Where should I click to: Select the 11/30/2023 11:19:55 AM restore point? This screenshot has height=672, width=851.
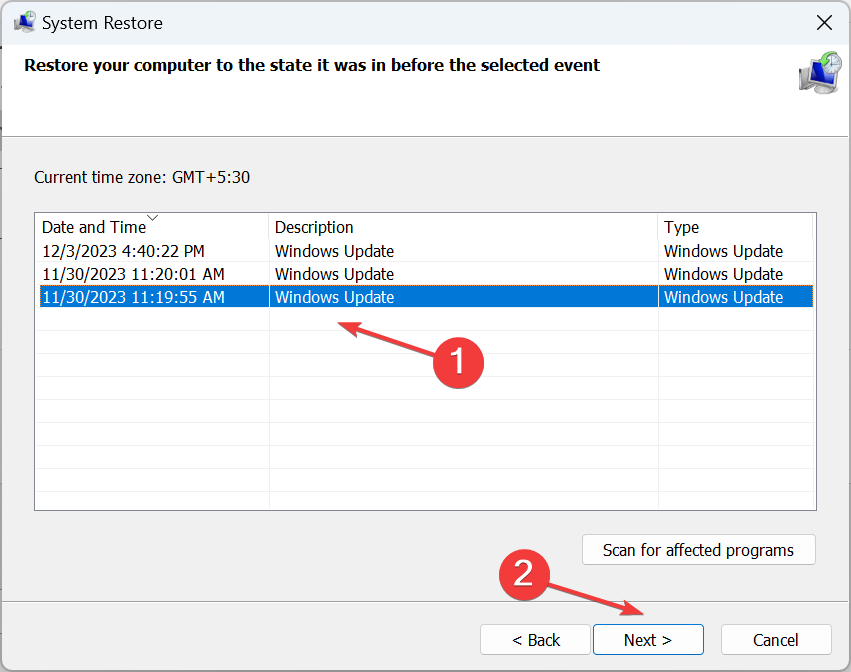133,297
